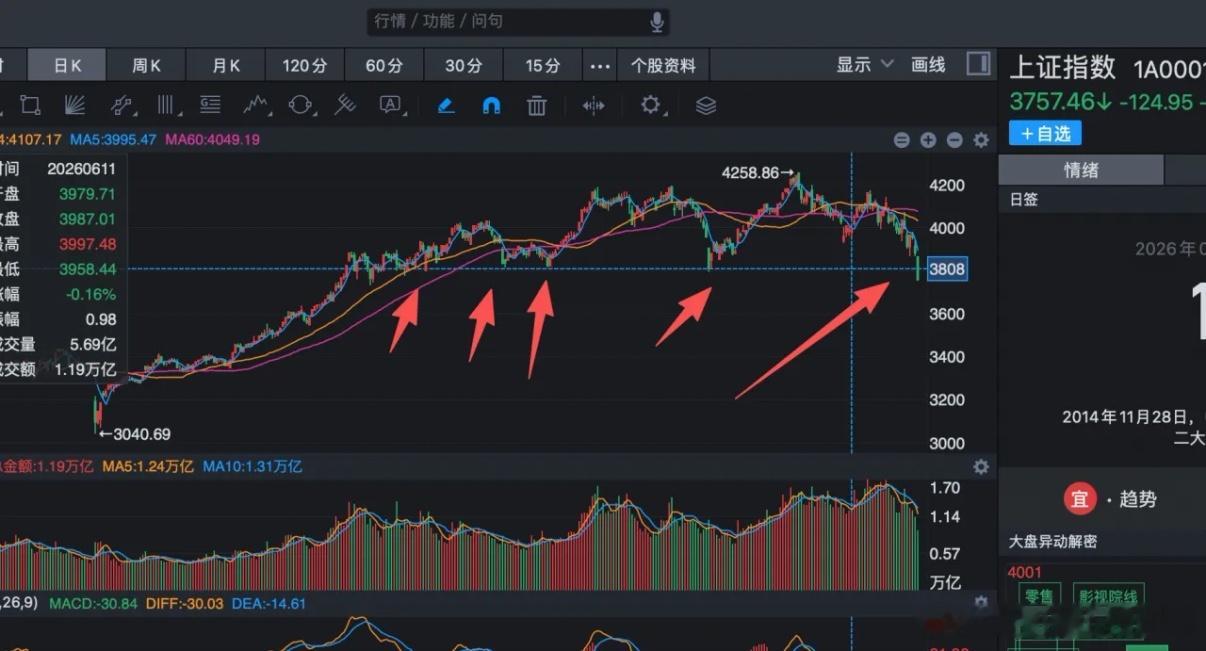Select the 60分 timeframe tab
The image size is (1206, 651).
pos(384,65)
